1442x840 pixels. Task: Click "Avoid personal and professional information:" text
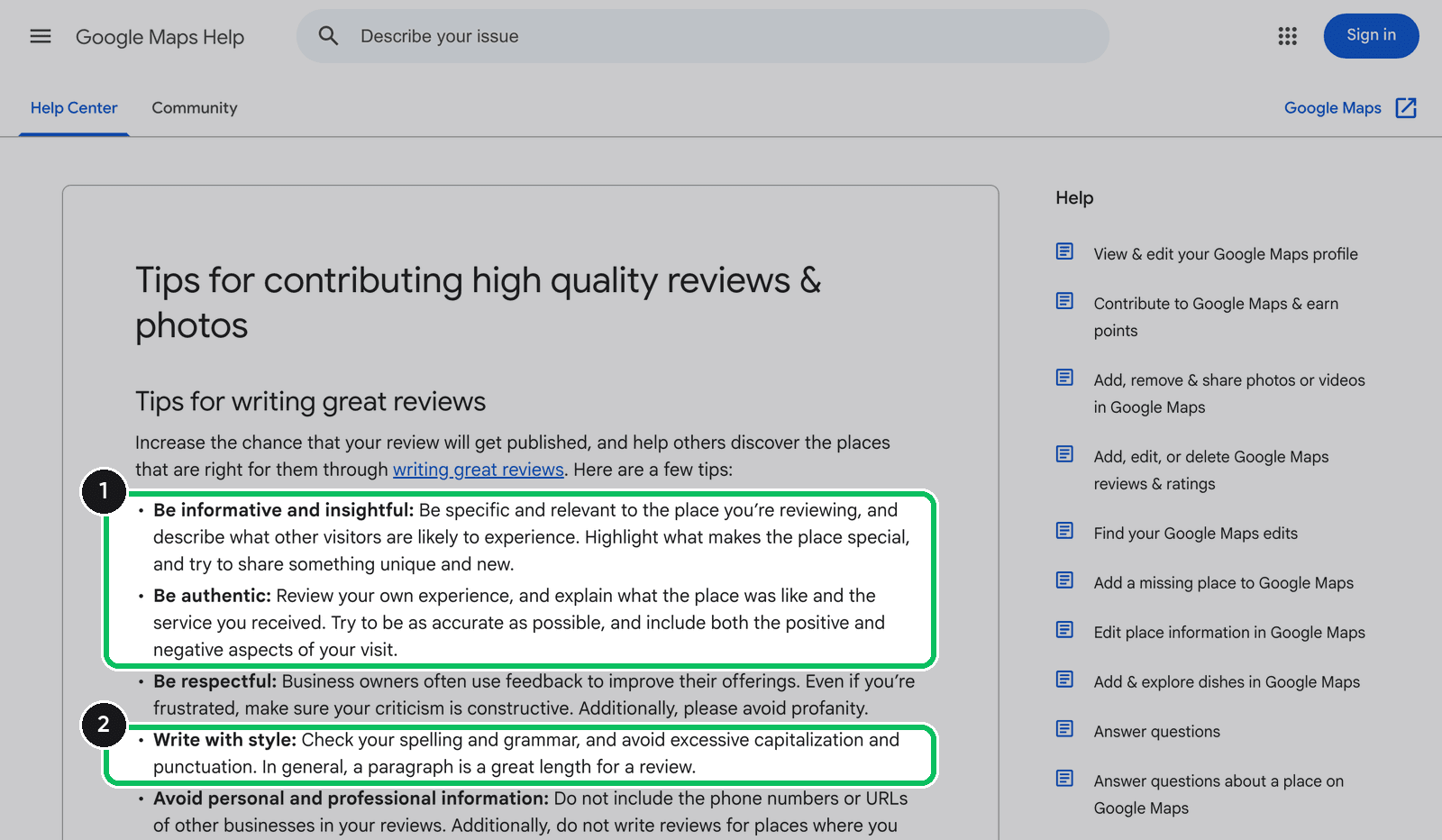point(351,799)
